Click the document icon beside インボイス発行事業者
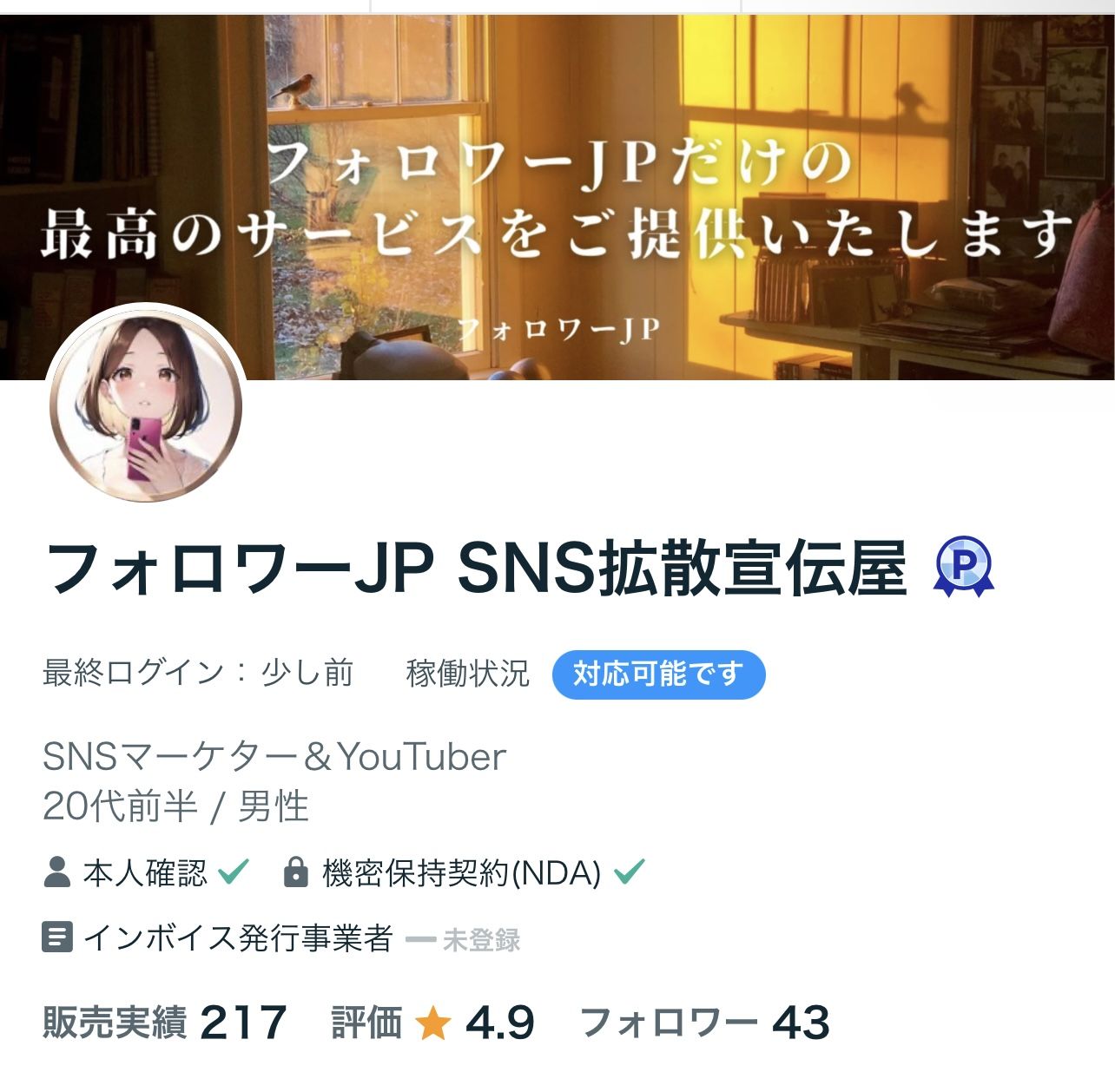Image resolution: width=1115 pixels, height=1092 pixels. click(x=56, y=938)
